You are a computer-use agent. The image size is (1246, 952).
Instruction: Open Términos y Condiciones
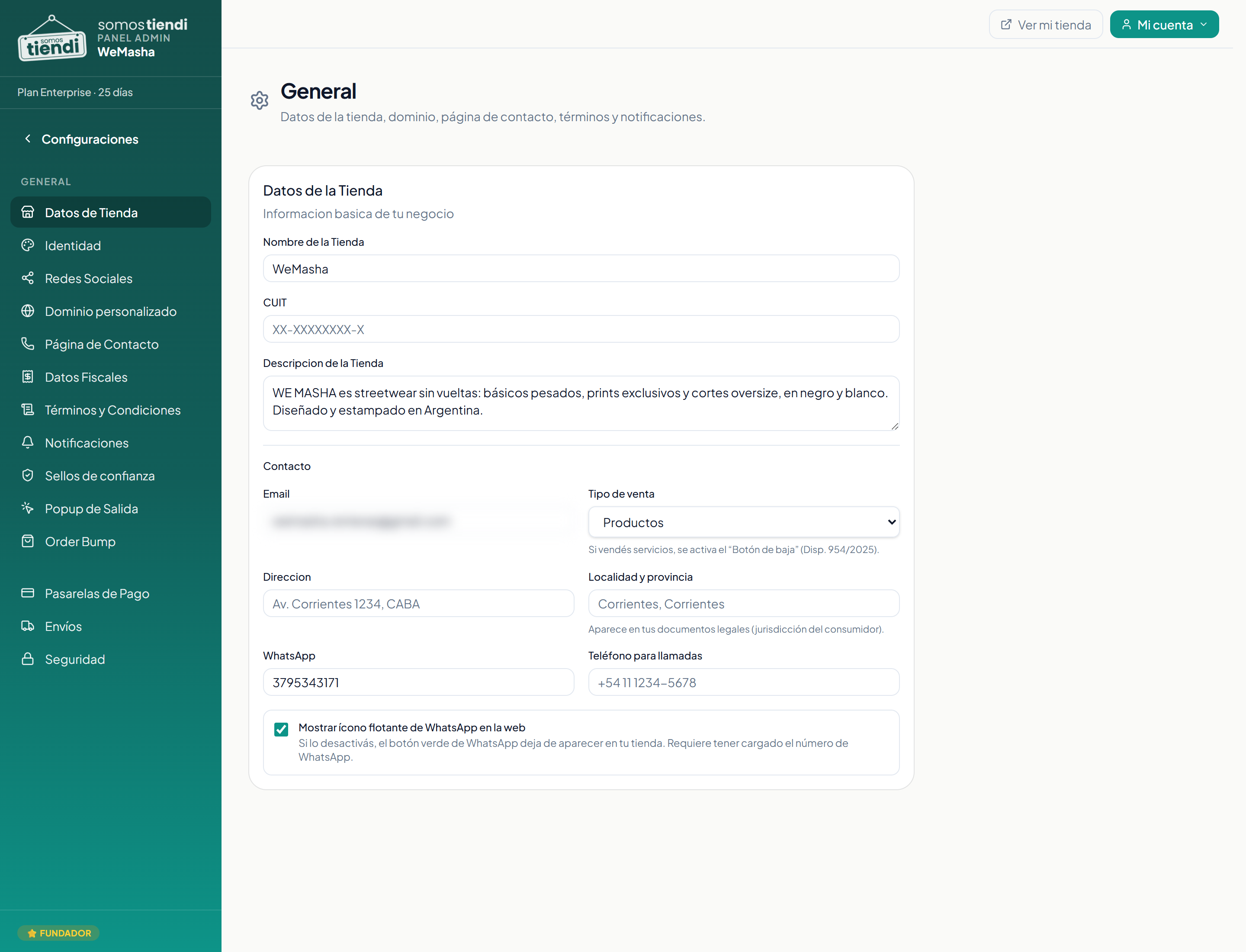111,409
